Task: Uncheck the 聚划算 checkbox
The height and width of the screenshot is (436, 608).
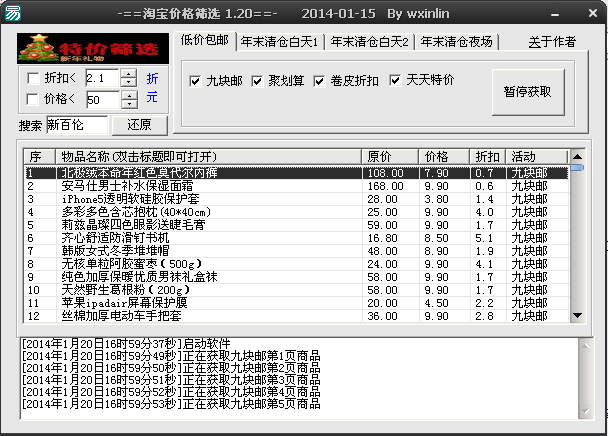Action: click(x=257, y=81)
